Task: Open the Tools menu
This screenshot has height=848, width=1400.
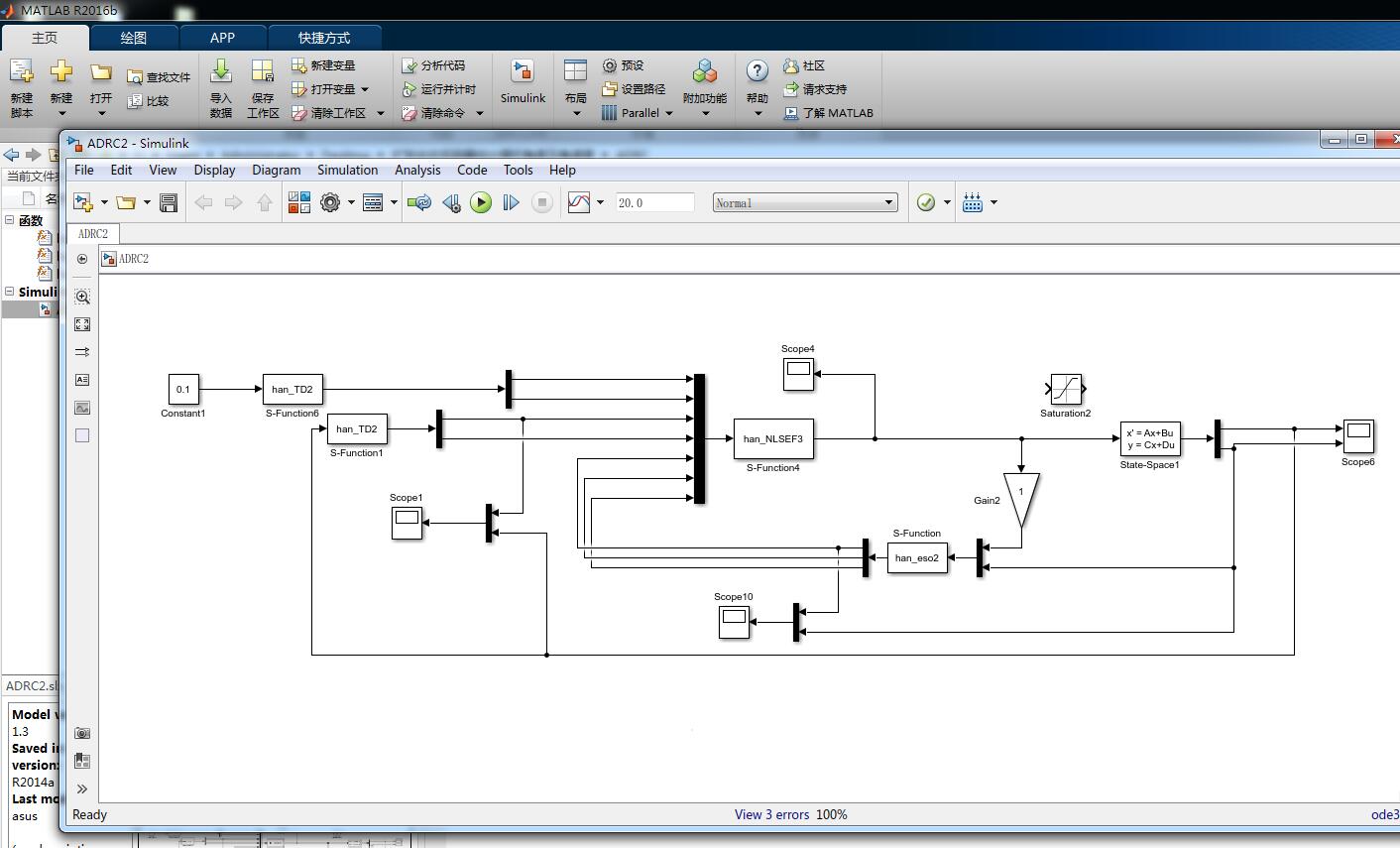Action: pos(518,170)
